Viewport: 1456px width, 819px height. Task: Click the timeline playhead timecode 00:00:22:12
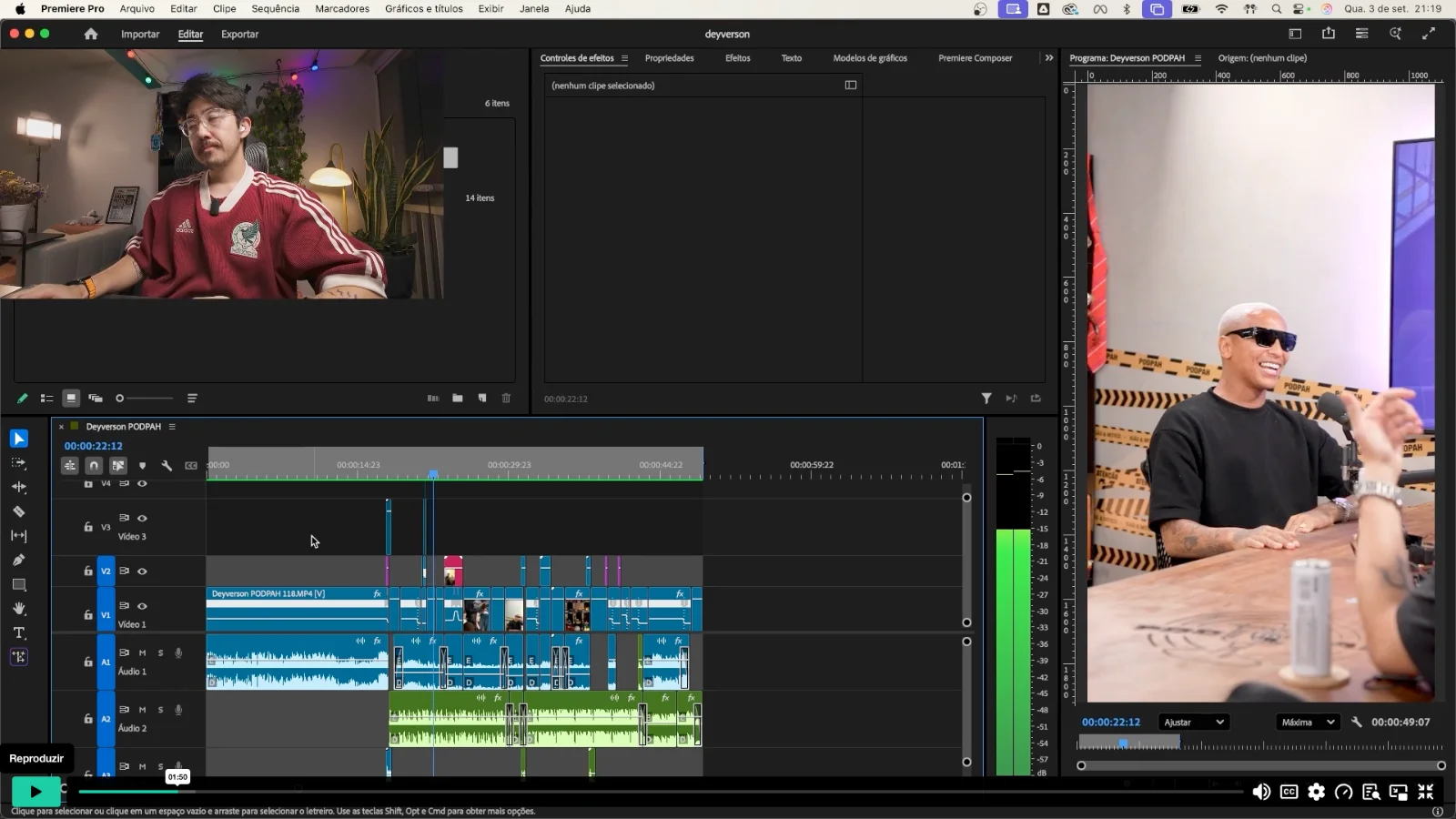93,446
